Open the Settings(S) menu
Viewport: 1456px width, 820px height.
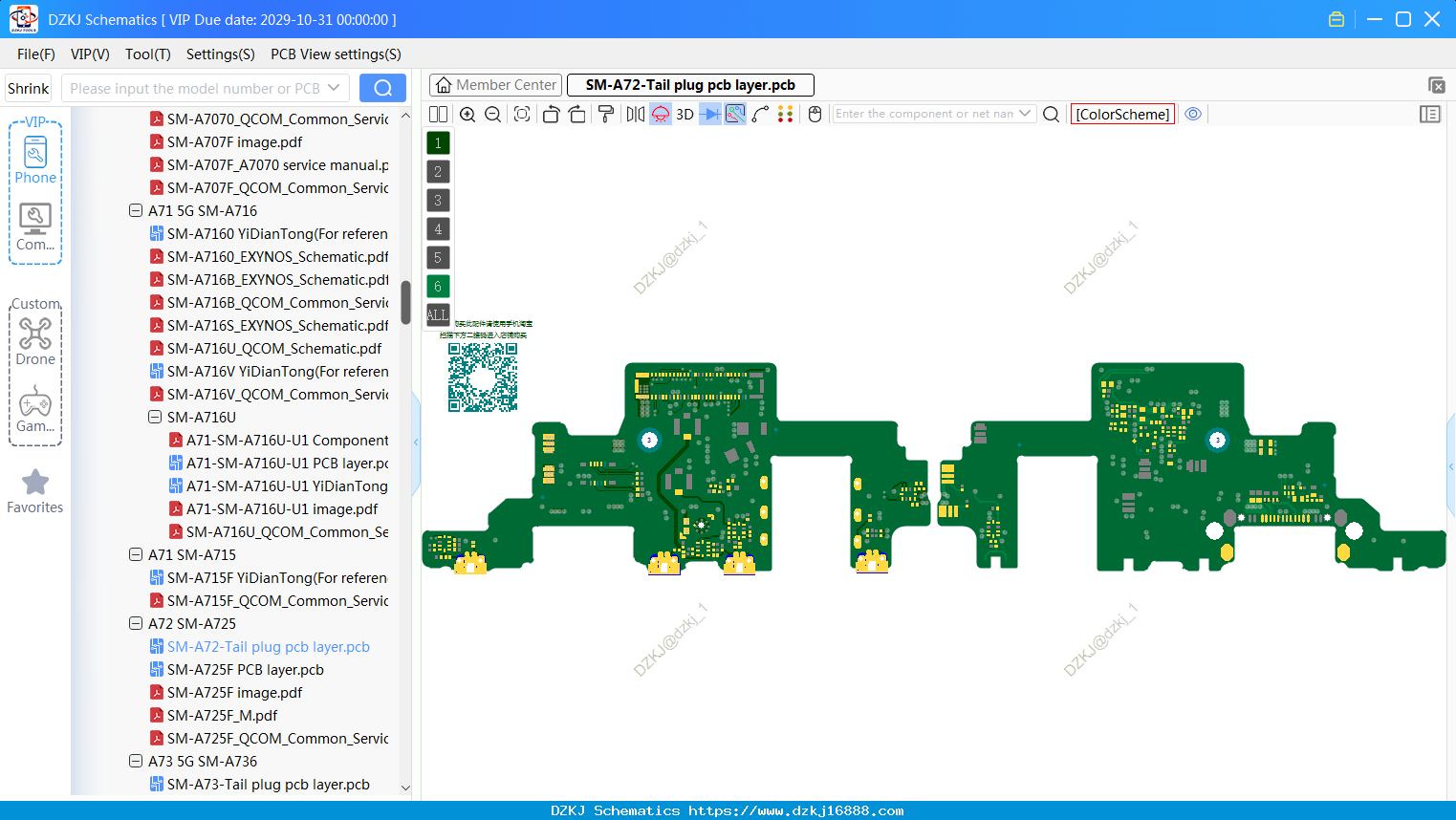coord(221,54)
